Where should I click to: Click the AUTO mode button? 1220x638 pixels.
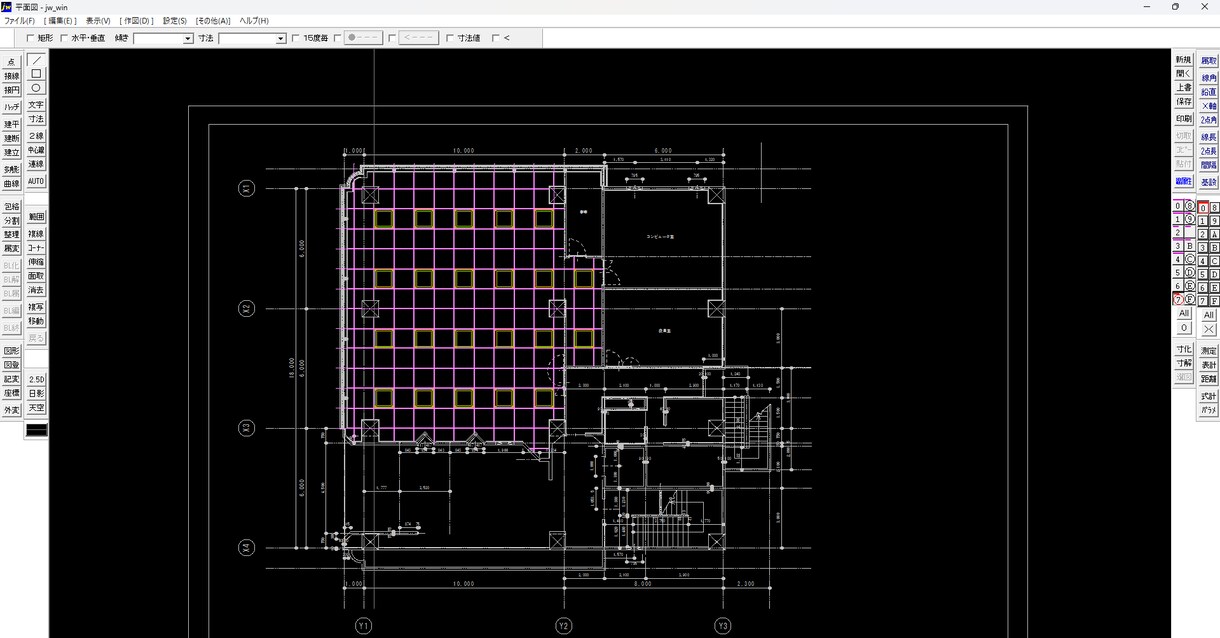click(36, 181)
